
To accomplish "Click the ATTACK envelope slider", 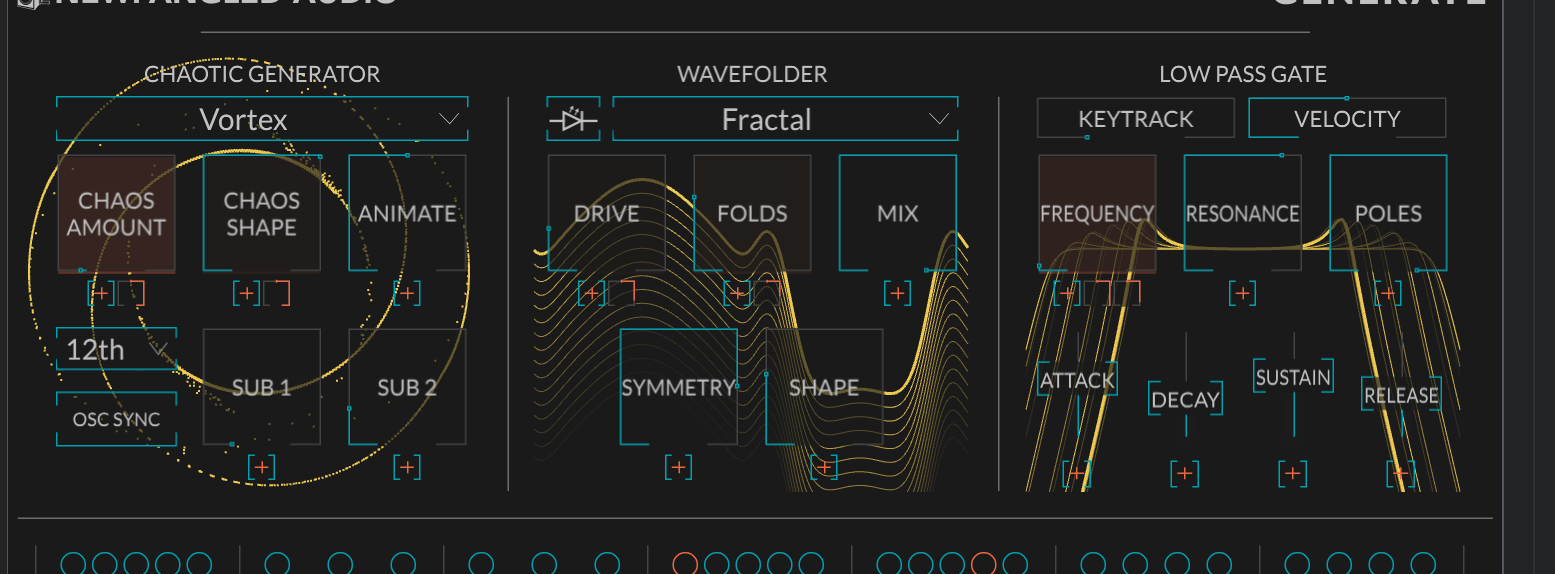I will click(x=1077, y=381).
